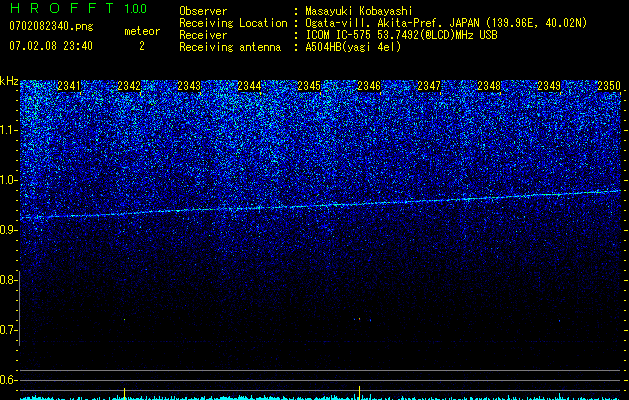Click time marker 2346
This screenshot has height=400, width=629.
point(369,86)
